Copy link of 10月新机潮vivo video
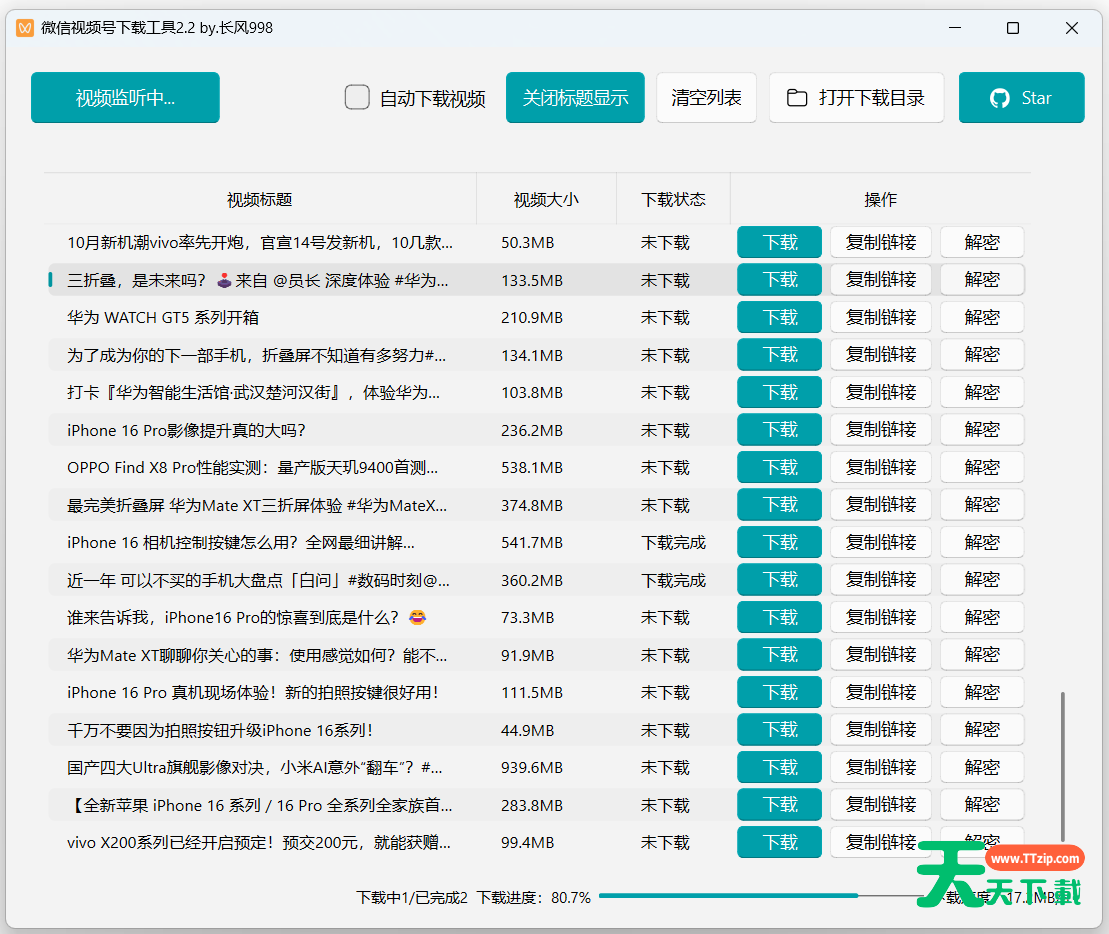This screenshot has height=934, width=1109. (x=880, y=242)
